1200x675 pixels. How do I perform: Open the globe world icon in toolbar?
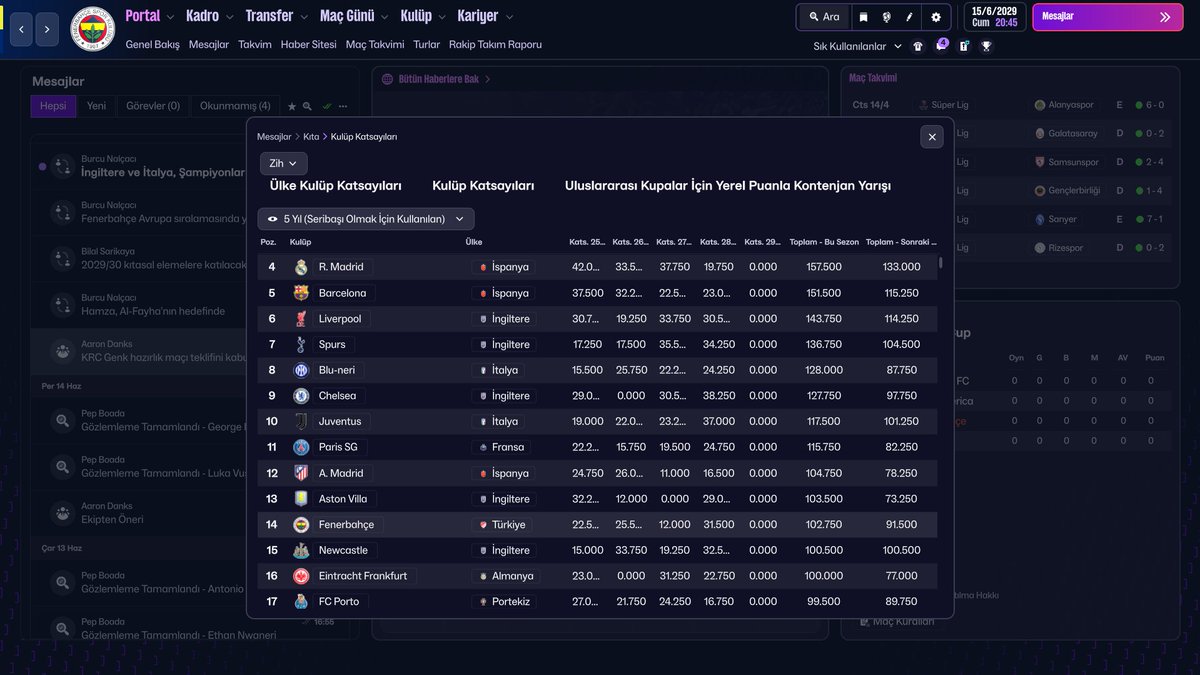(x=887, y=17)
